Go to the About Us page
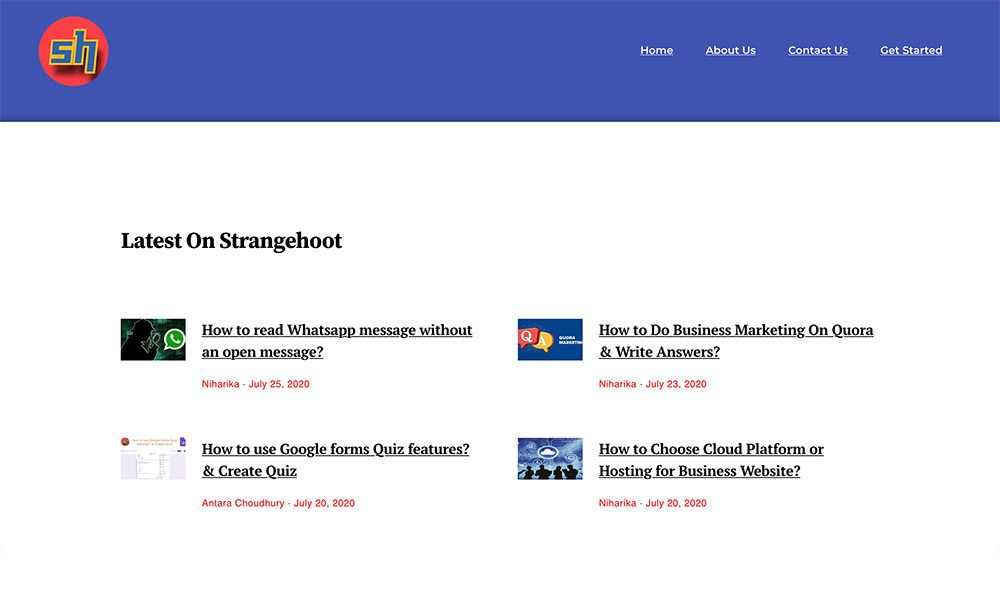1000x600 pixels. coord(730,50)
